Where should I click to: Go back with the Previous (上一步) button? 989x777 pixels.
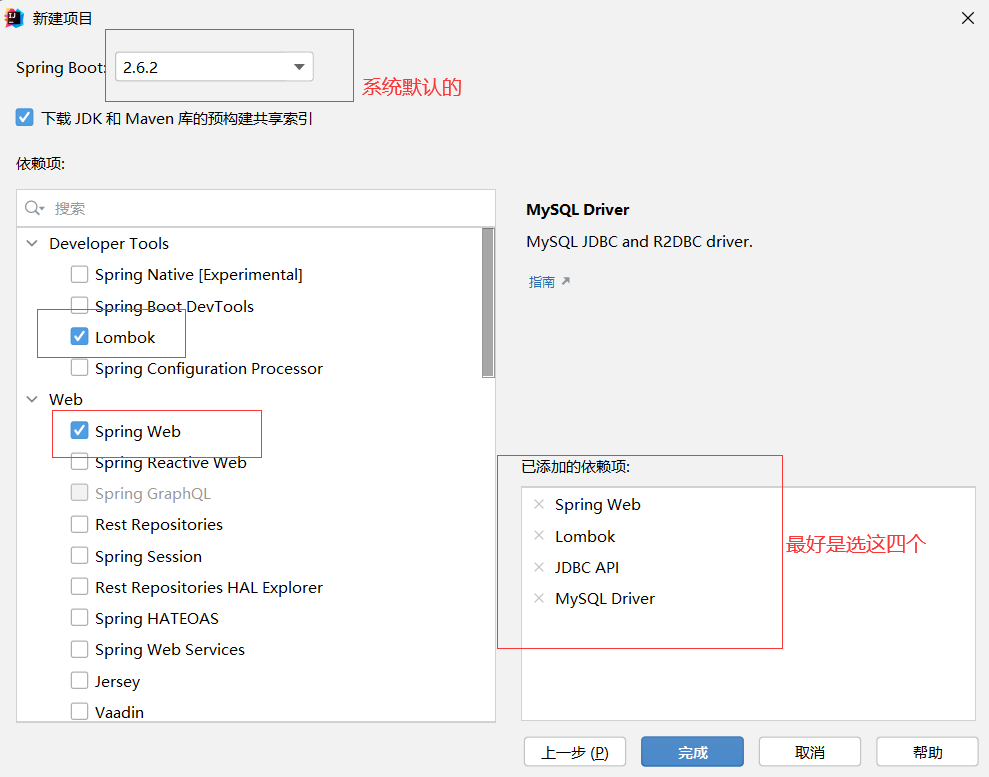click(x=575, y=752)
